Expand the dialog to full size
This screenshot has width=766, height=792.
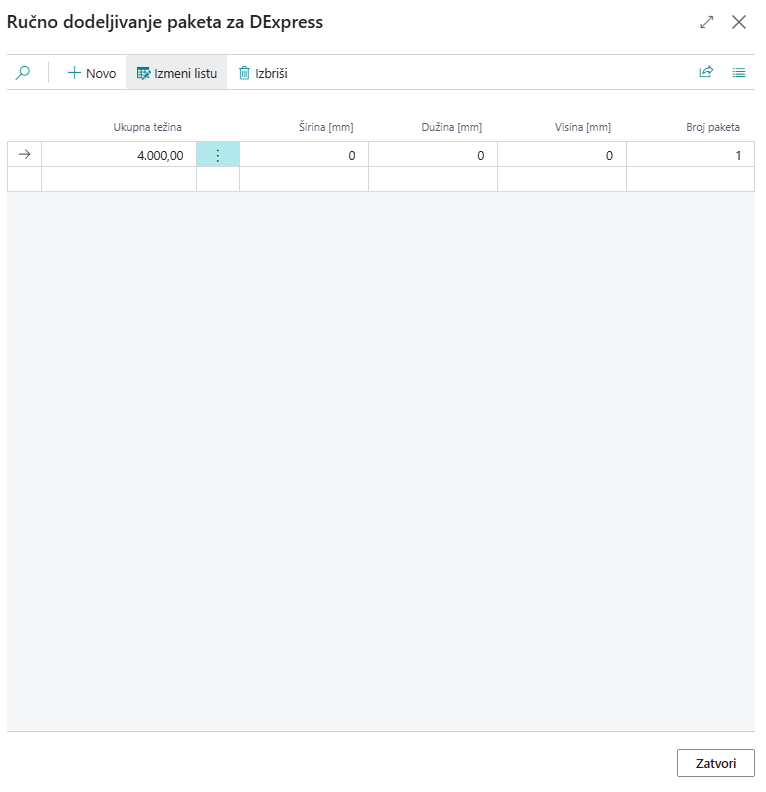coord(707,22)
